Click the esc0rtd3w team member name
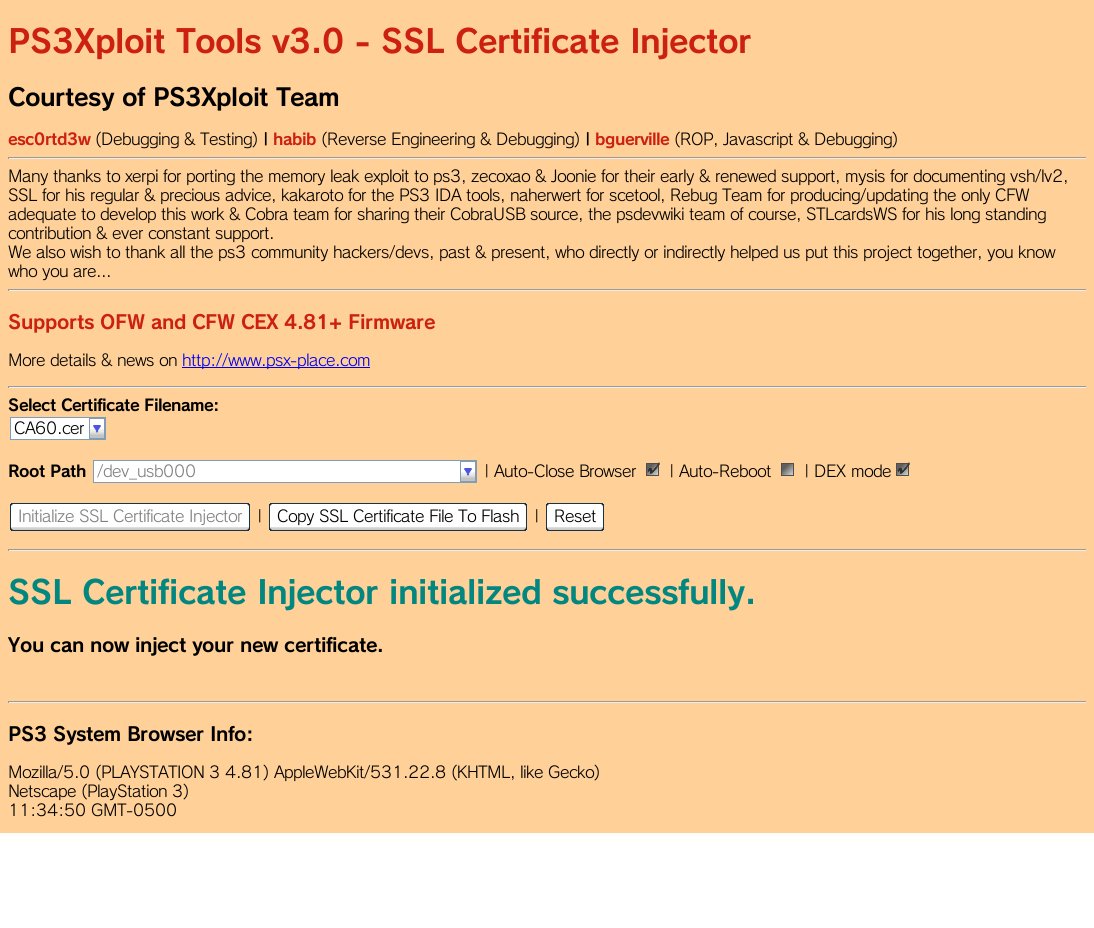The width and height of the screenshot is (1094, 928). (50, 140)
